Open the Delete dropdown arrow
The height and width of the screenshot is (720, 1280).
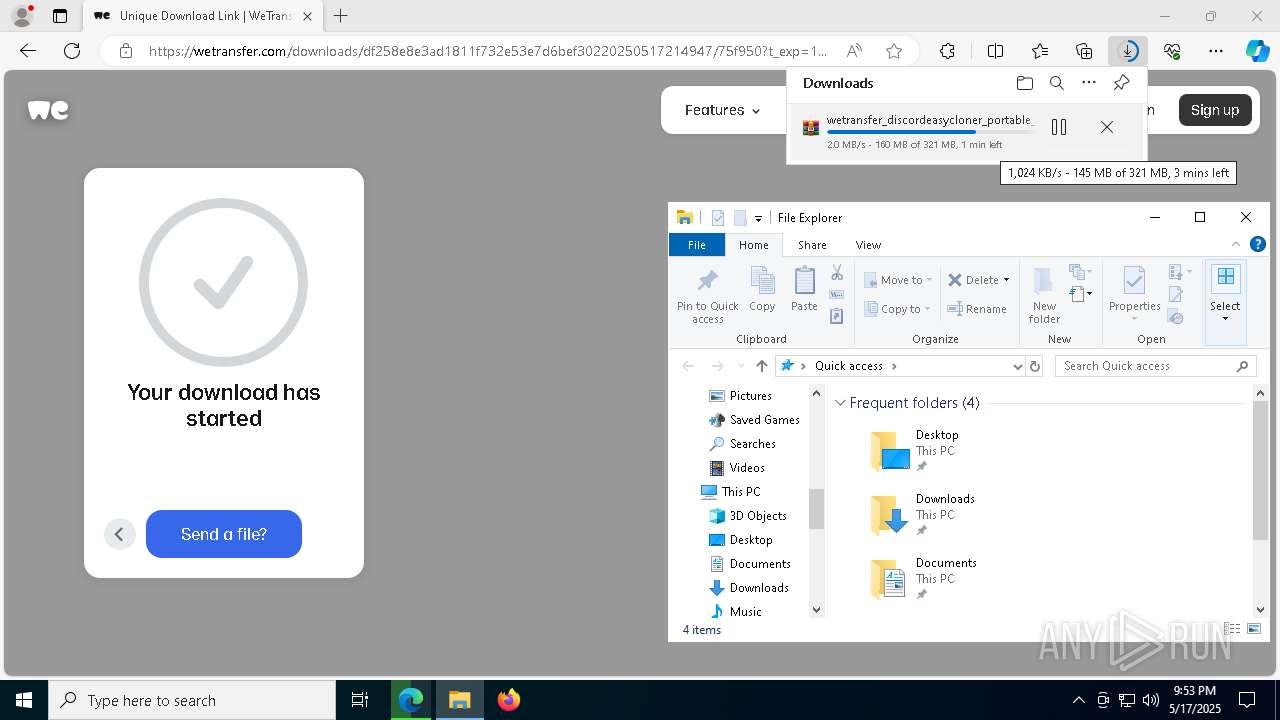click(x=1006, y=280)
